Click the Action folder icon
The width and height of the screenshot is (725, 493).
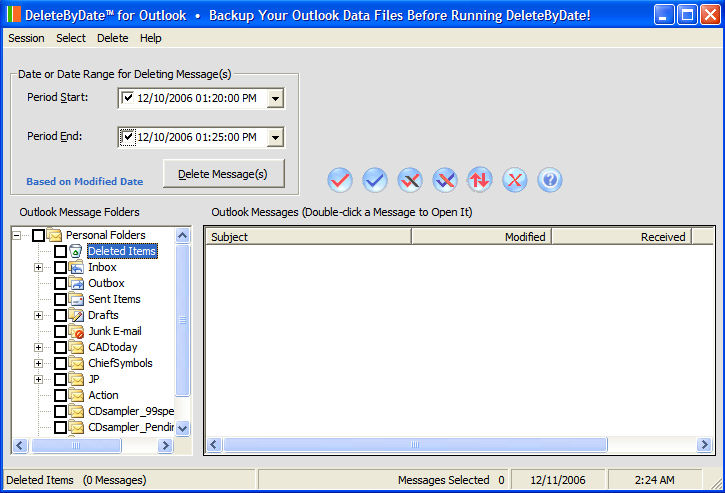(x=76, y=395)
